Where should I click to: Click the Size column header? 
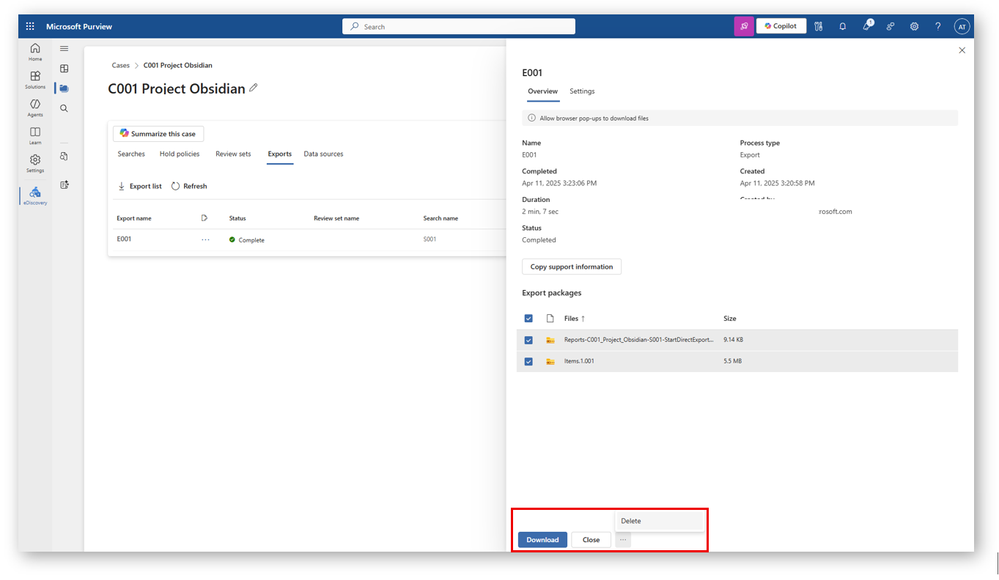click(x=729, y=318)
